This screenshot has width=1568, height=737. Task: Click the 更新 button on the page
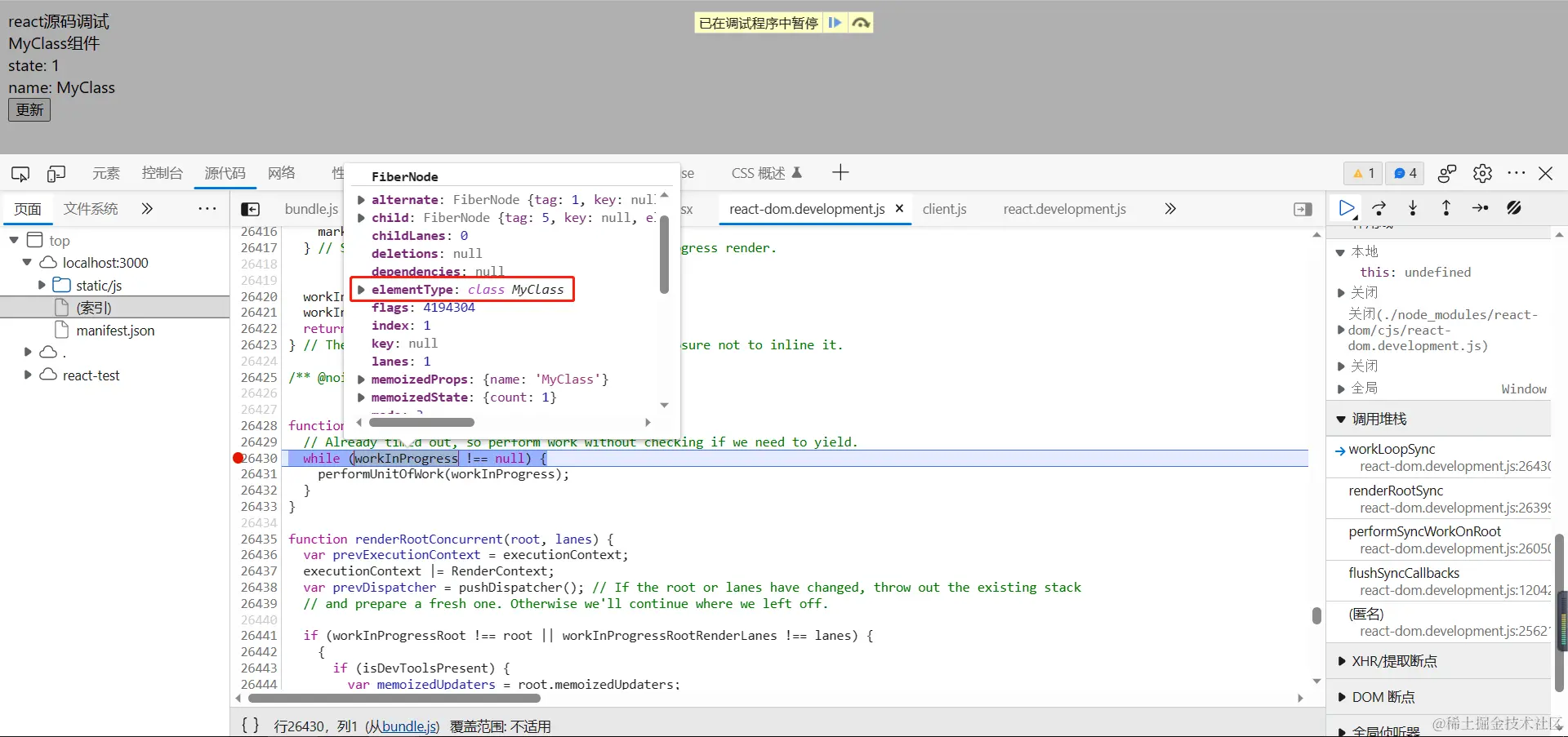(x=29, y=109)
